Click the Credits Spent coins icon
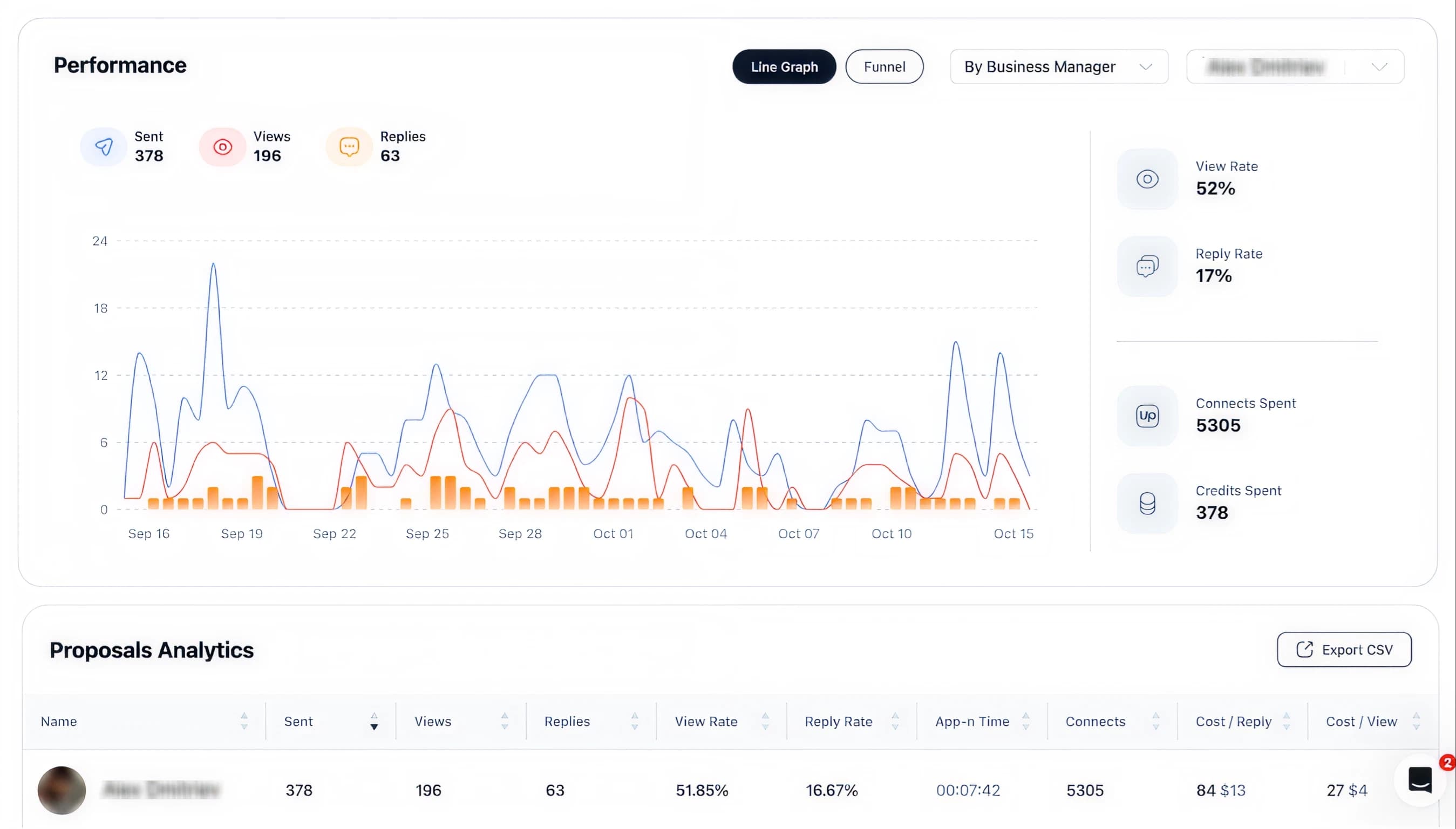 (x=1147, y=504)
